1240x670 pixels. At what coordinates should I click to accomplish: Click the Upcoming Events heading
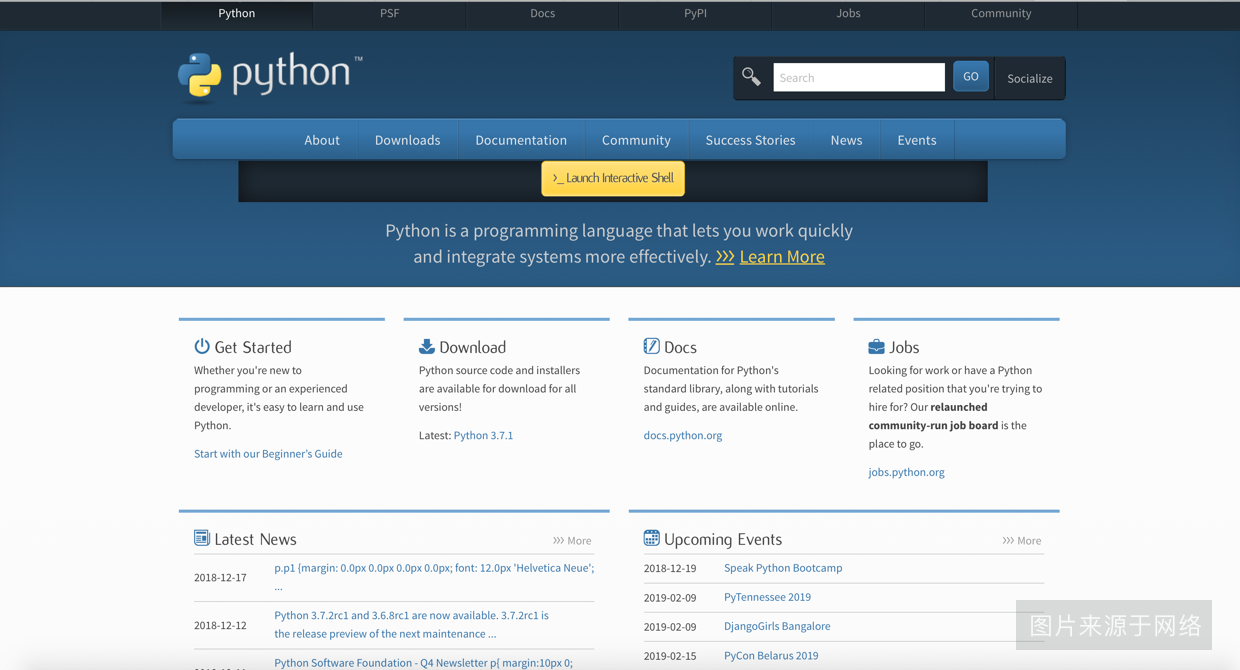pyautogui.click(x=723, y=539)
